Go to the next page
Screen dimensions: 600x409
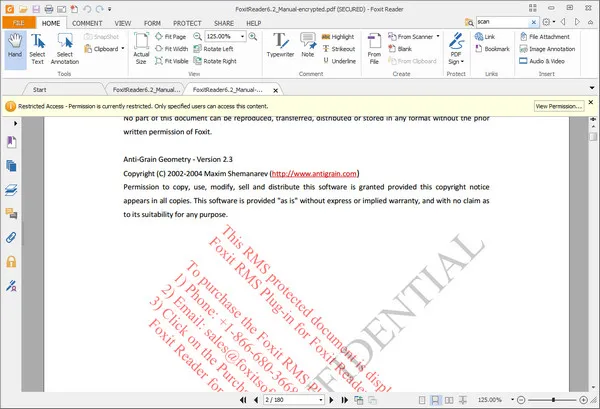pyautogui.click(x=331, y=400)
